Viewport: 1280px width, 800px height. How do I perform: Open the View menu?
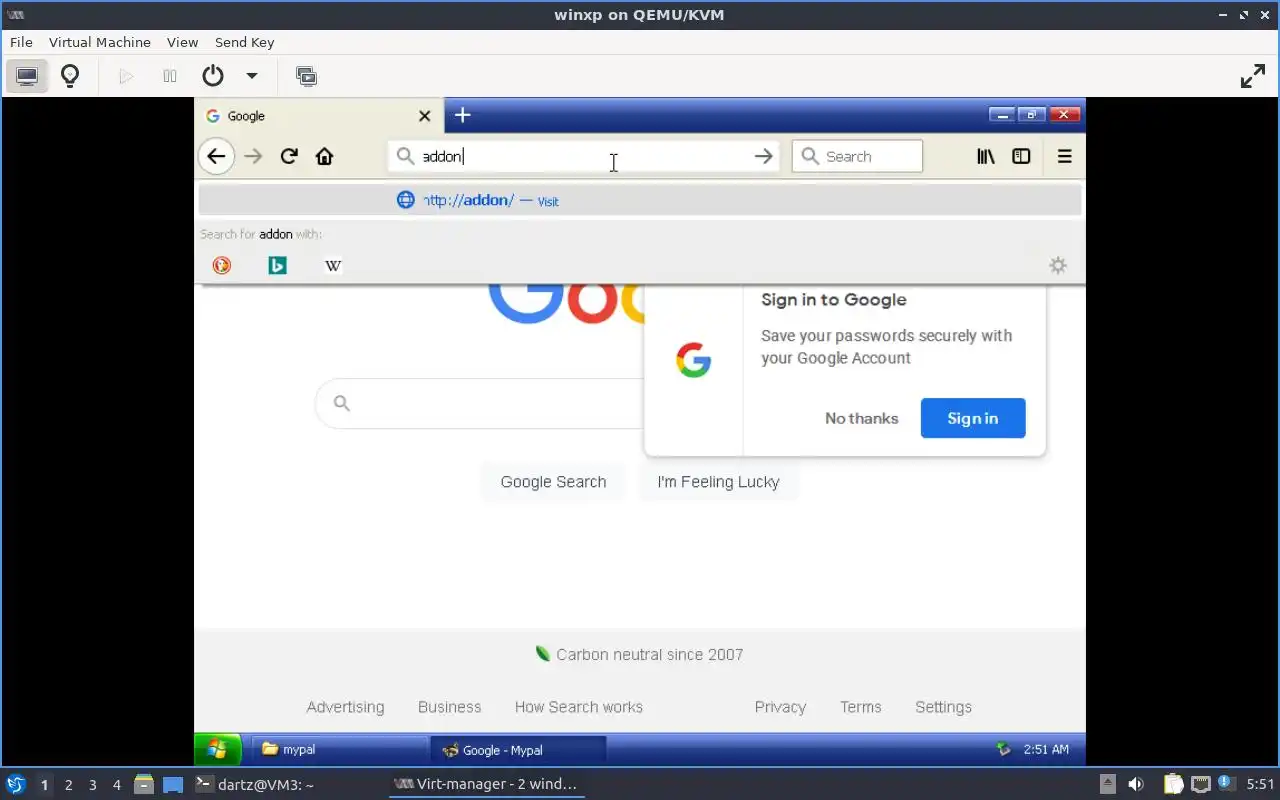click(x=183, y=42)
